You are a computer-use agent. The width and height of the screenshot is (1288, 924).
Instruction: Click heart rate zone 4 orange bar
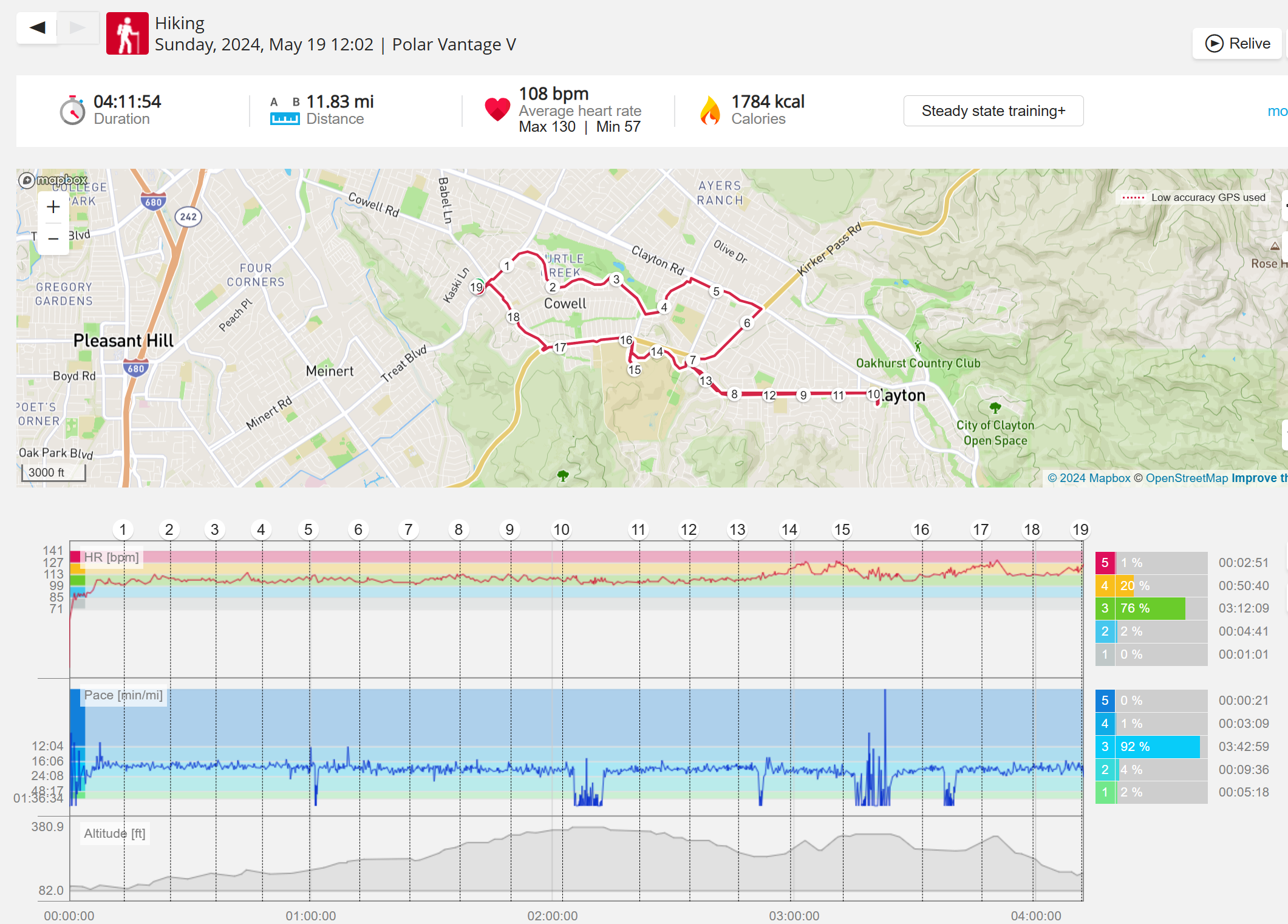coord(1125,586)
